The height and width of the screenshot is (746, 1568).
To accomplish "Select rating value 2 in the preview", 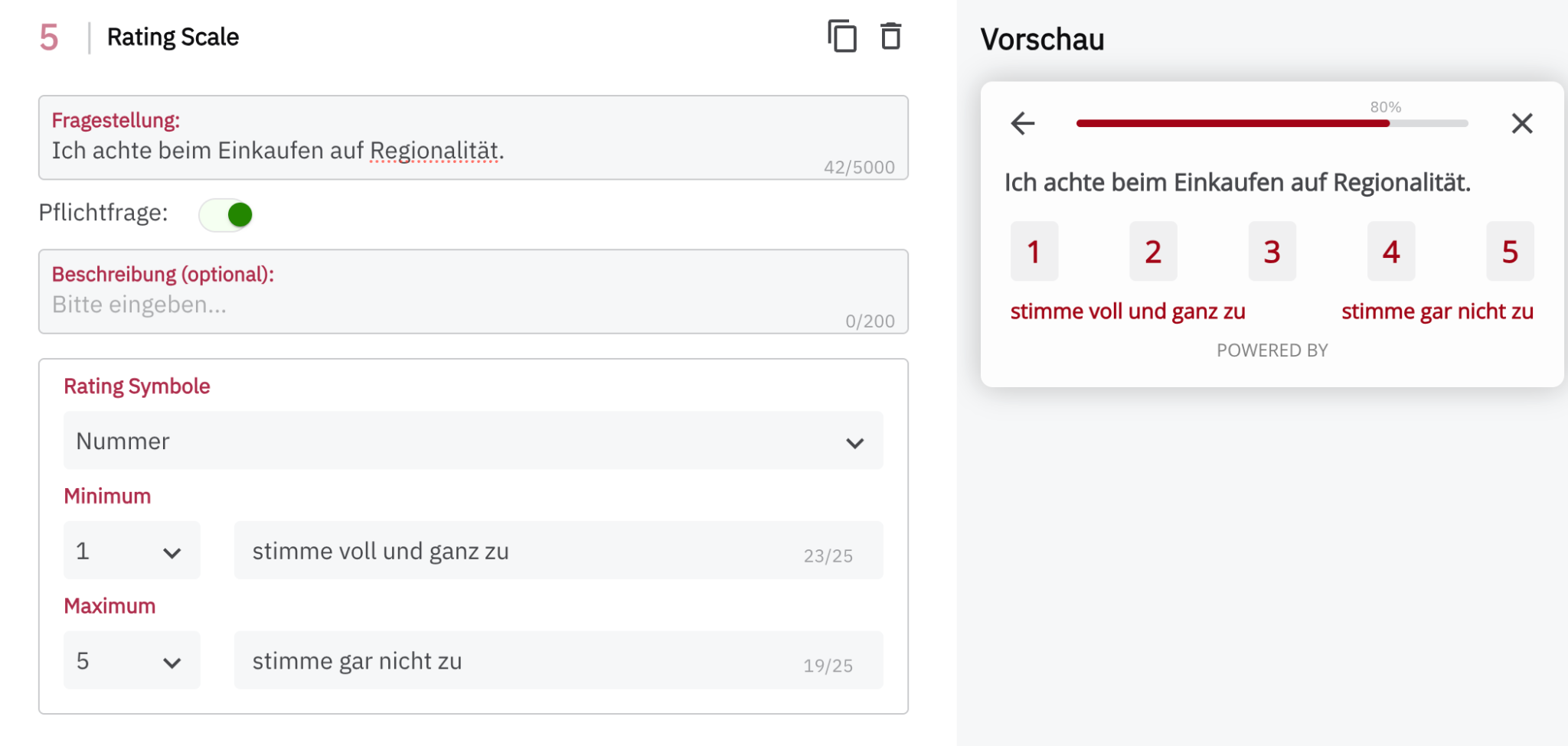I will [x=1153, y=251].
